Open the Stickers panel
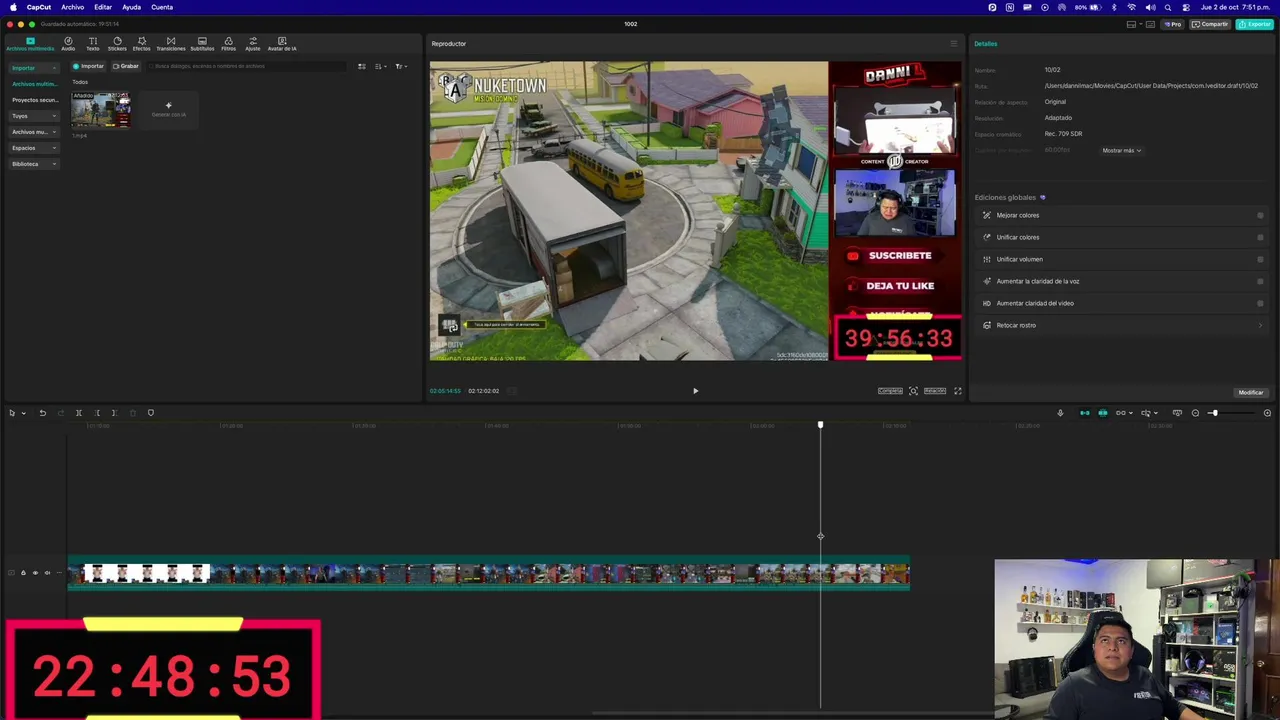The image size is (1280, 720). pyautogui.click(x=117, y=44)
